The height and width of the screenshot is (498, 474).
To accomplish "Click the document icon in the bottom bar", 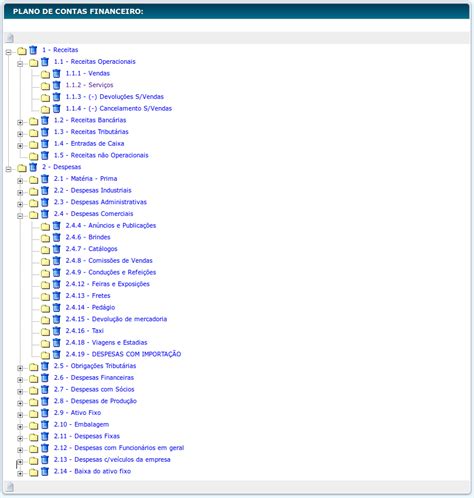I will [x=10, y=487].
